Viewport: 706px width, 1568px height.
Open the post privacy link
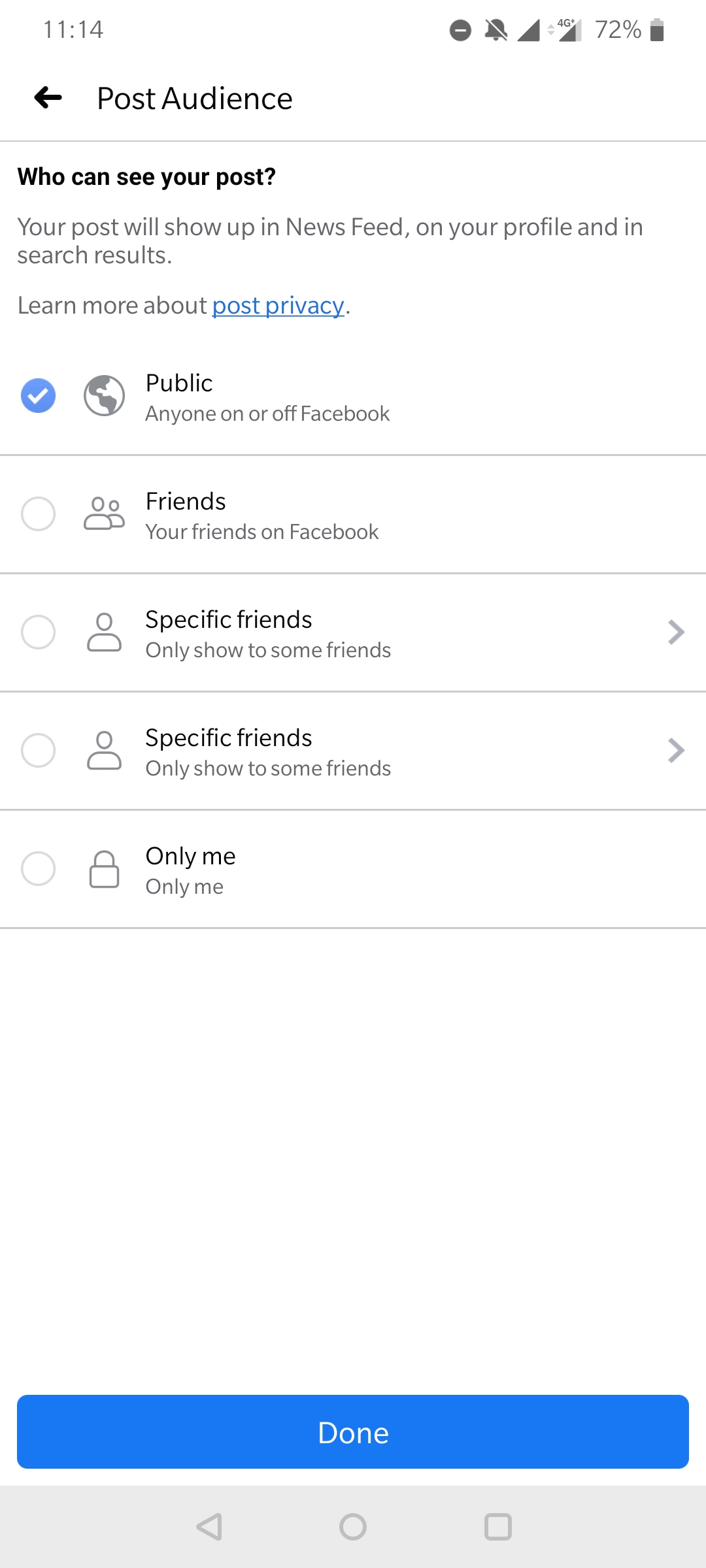pos(278,305)
